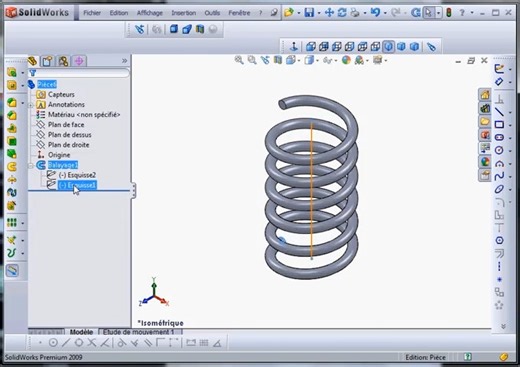Open the Apply scene dropdown arrow
The width and height of the screenshot is (520, 367).
368,60
